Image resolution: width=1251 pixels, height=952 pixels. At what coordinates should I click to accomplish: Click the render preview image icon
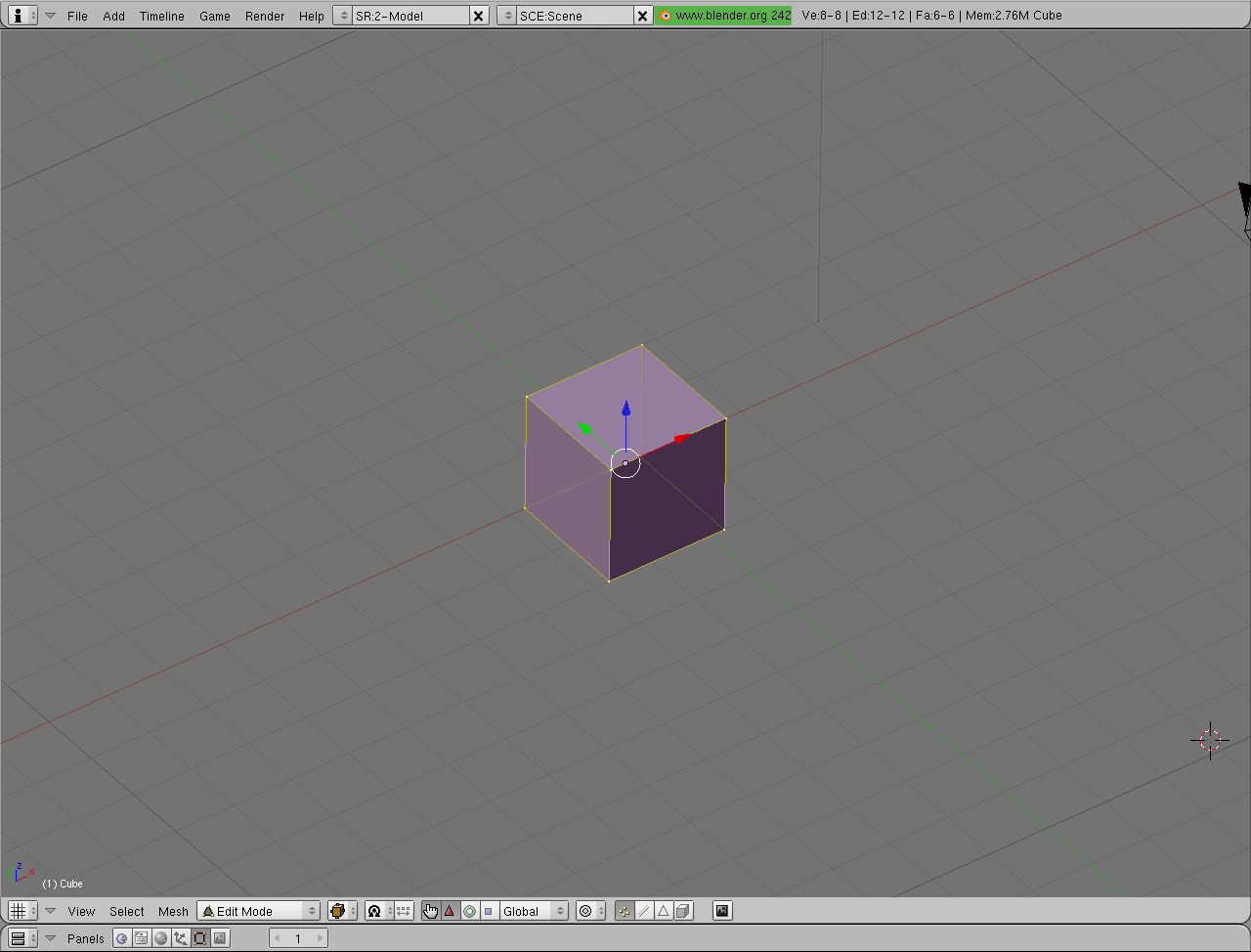(722, 911)
